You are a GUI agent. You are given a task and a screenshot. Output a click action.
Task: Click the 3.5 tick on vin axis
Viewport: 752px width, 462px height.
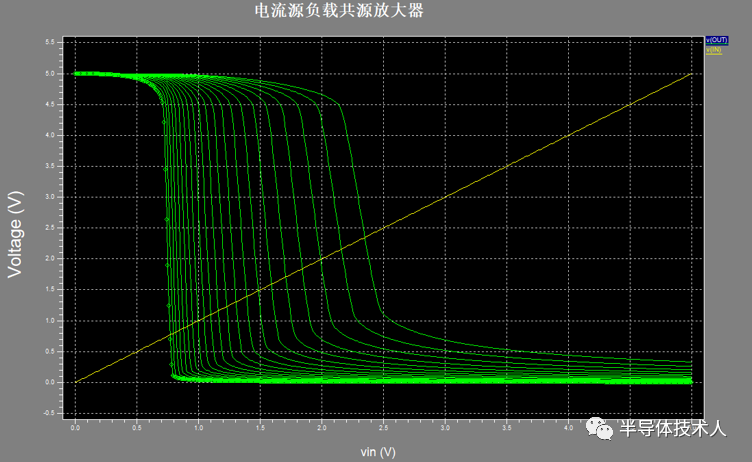click(x=506, y=427)
